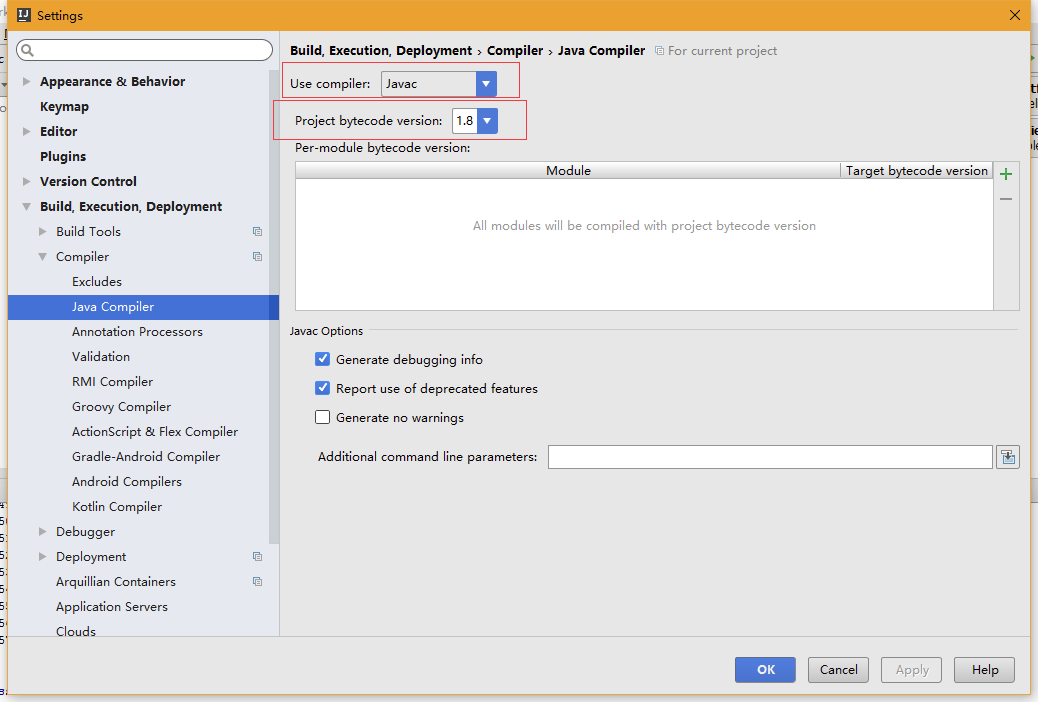
Task: Click Additional command line parameters field
Action: 770,457
